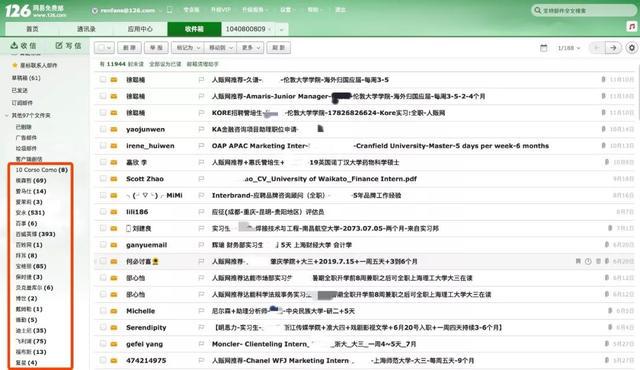The height and width of the screenshot is (370, 640).
Task: Flag the Serendipity email
Action: 201,327
